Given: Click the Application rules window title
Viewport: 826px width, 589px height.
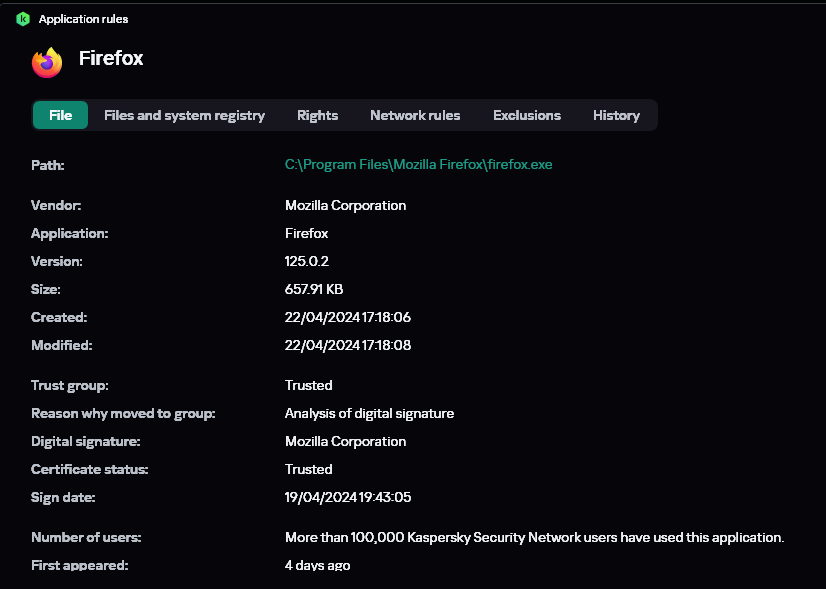Looking at the screenshot, I should coord(83,19).
